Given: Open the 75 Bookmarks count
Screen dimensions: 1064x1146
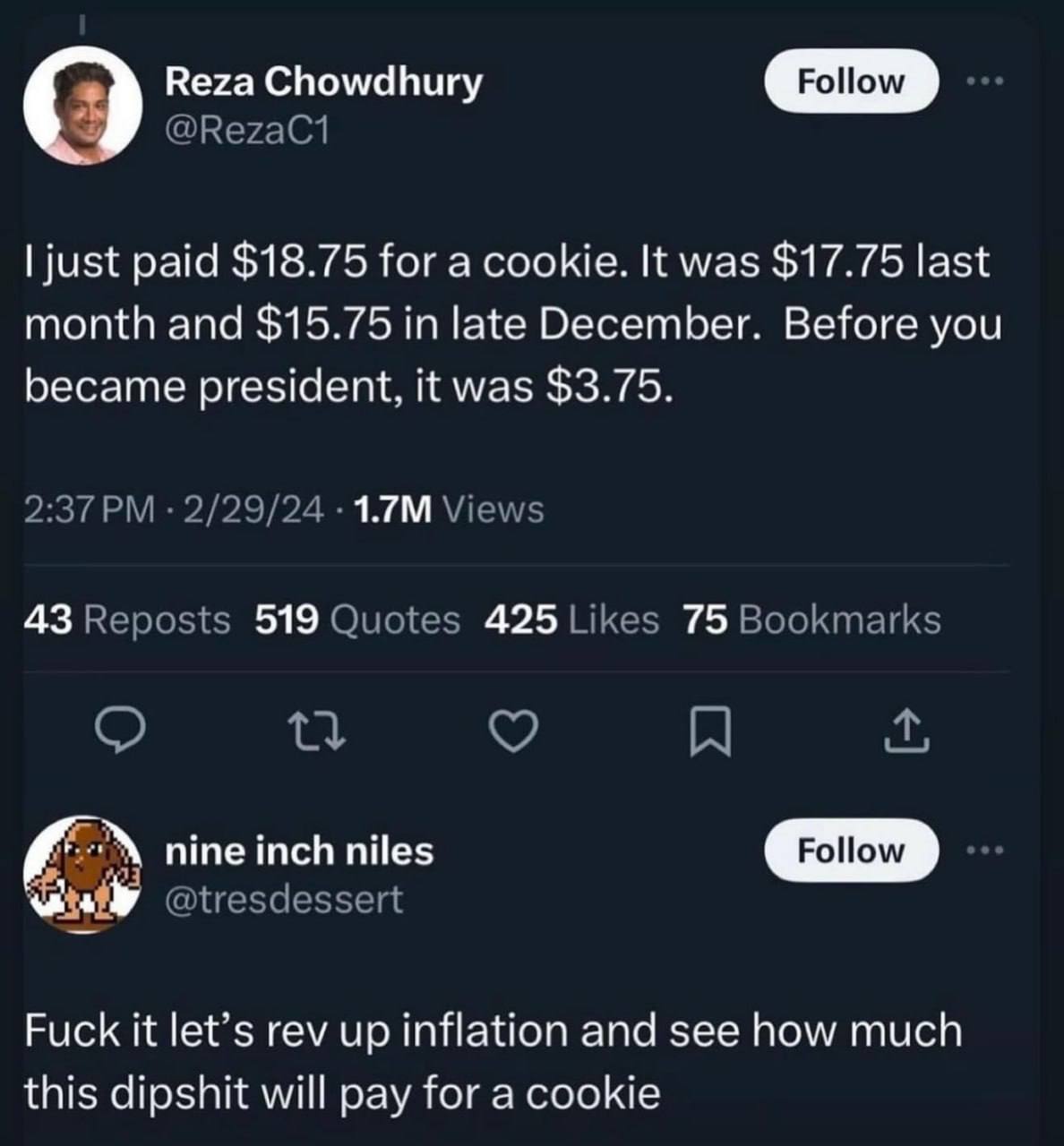Looking at the screenshot, I should tap(811, 620).
